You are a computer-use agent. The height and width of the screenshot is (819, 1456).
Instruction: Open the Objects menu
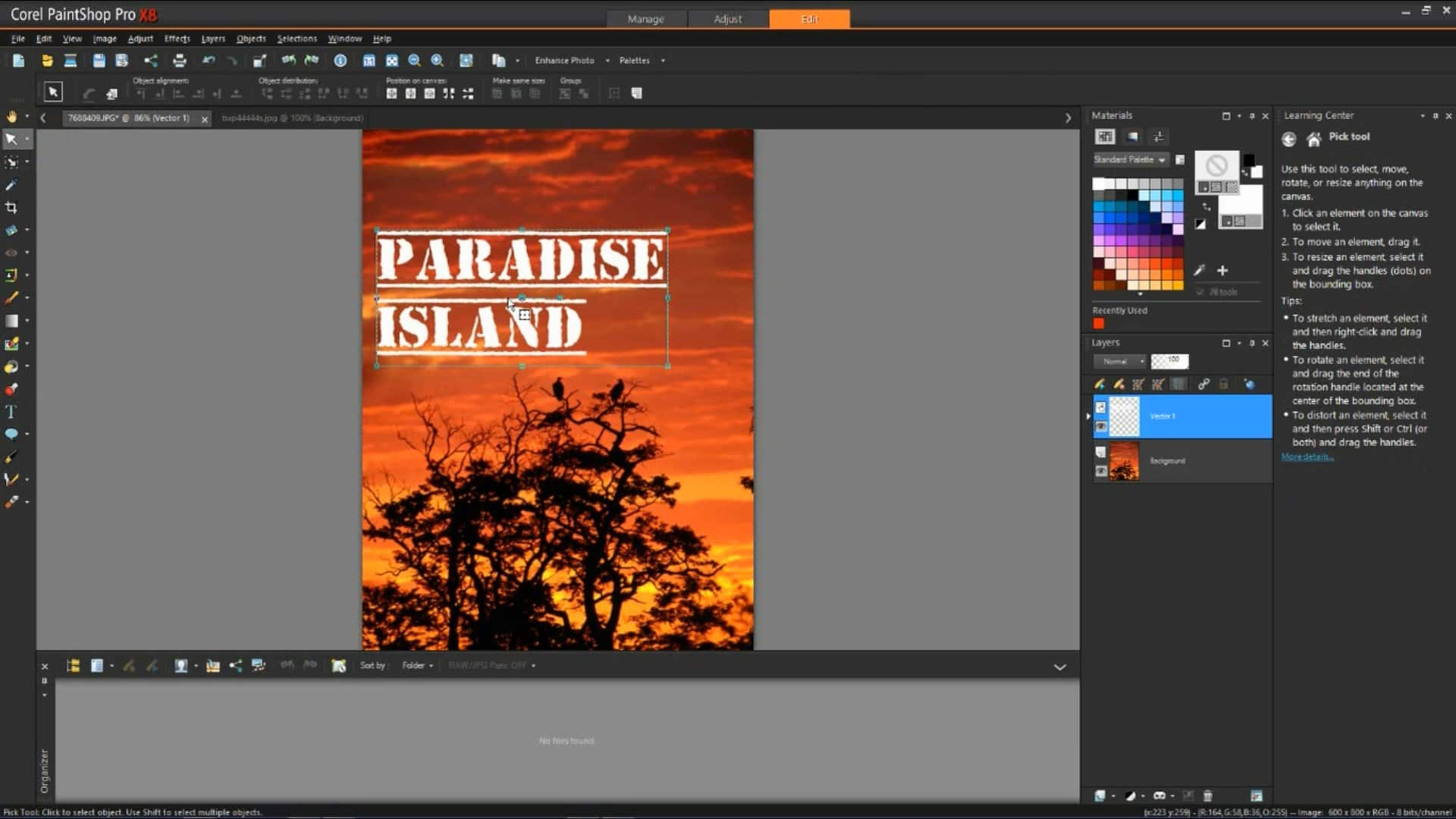pyautogui.click(x=250, y=38)
